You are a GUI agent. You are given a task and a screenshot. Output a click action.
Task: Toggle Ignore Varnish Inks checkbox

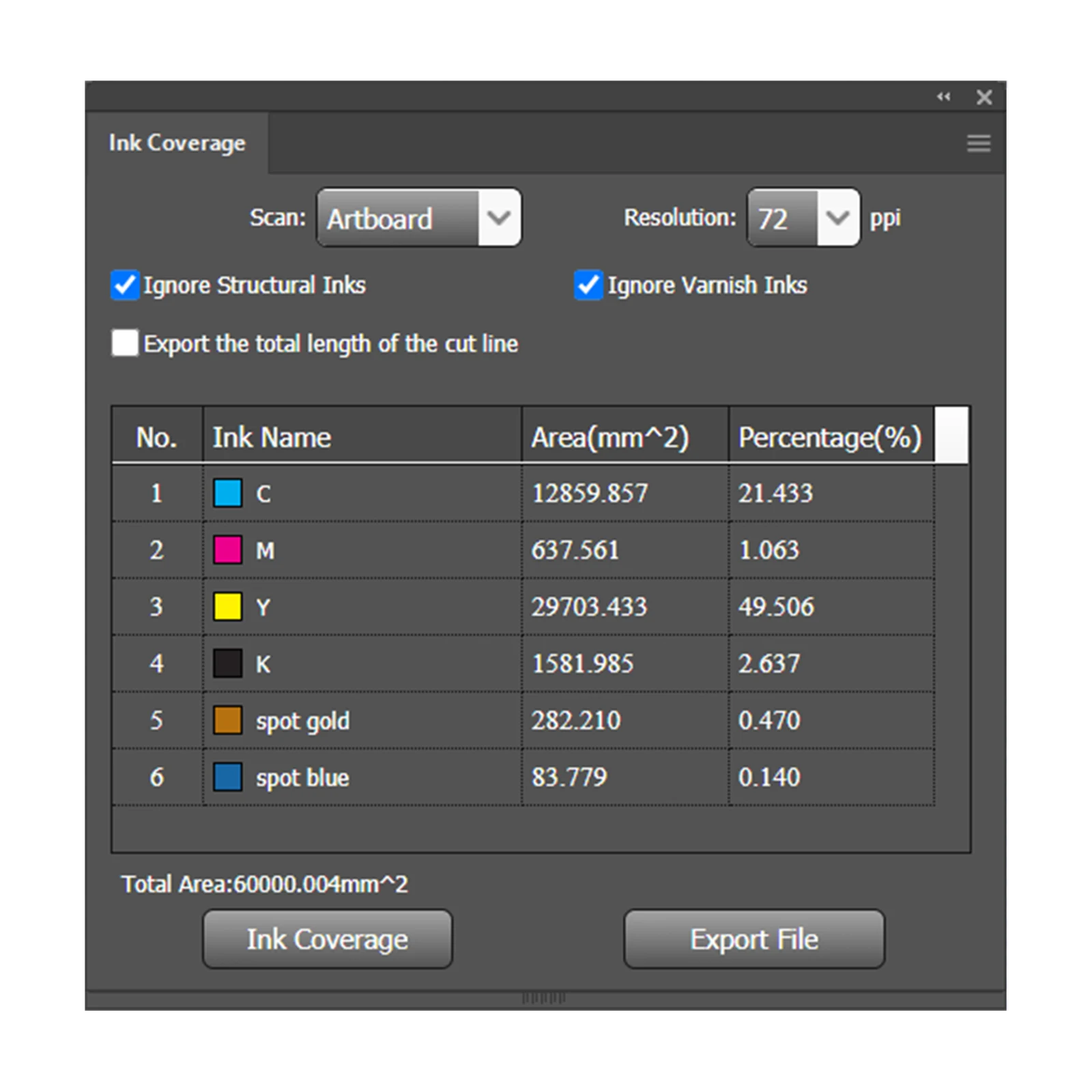(588, 285)
